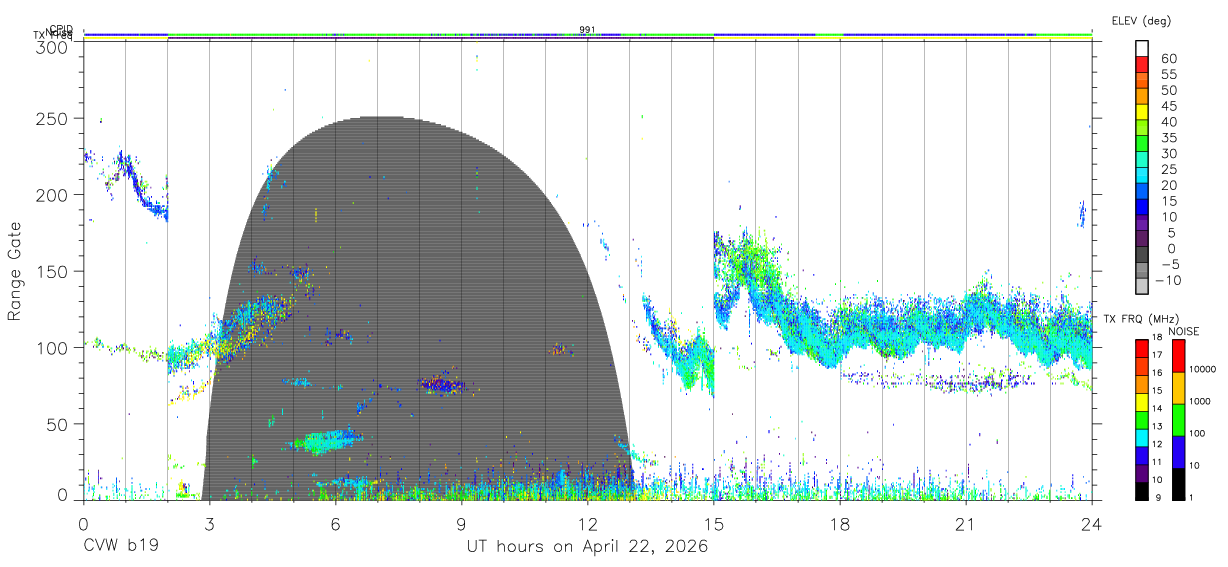This screenshot has width=1228, height=567.
Task: Select the yellow 14–15 MHz TX FRQ color segment
Action: (x=1142, y=400)
